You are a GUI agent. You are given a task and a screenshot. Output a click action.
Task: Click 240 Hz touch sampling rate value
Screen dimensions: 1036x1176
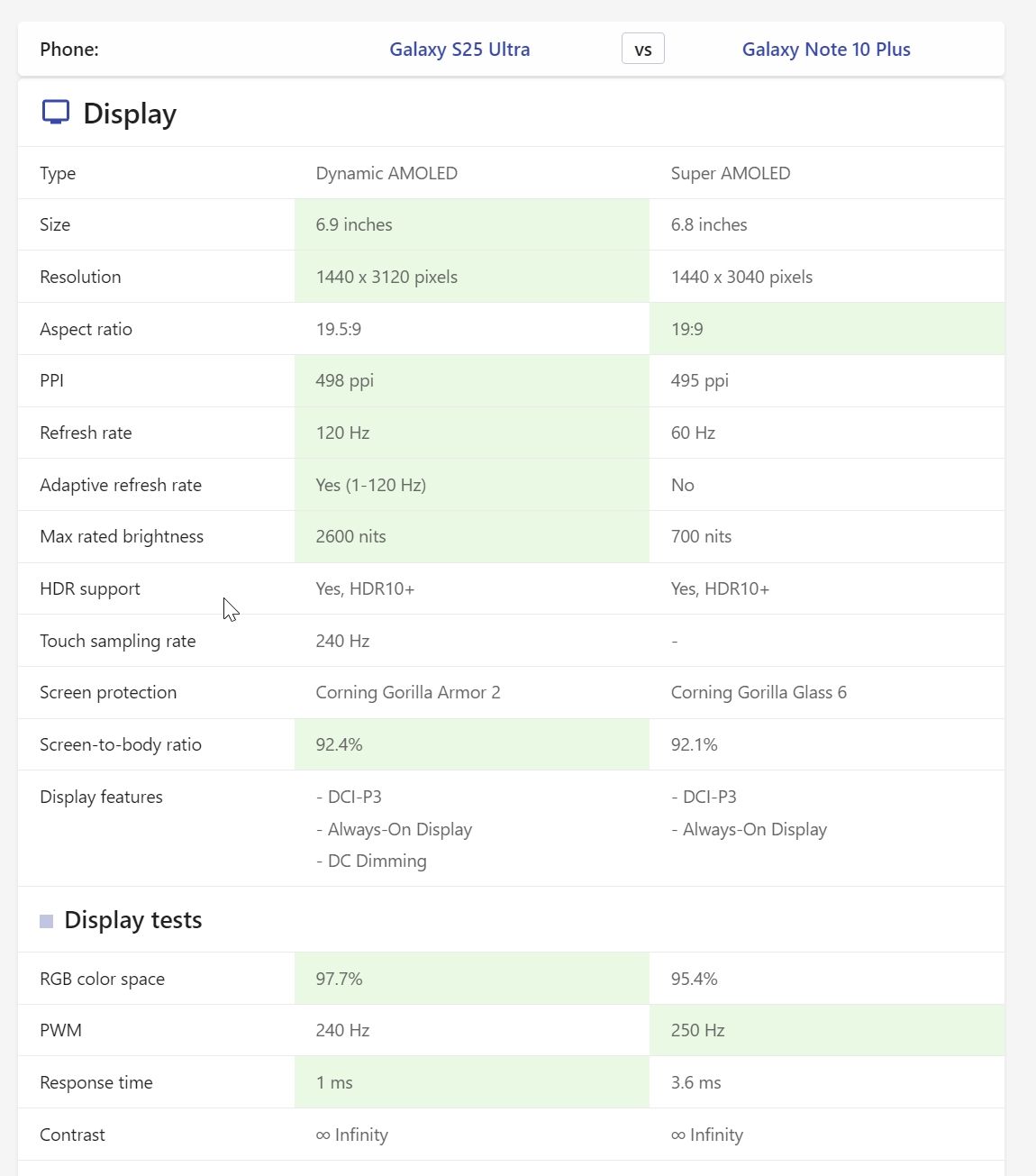(343, 641)
